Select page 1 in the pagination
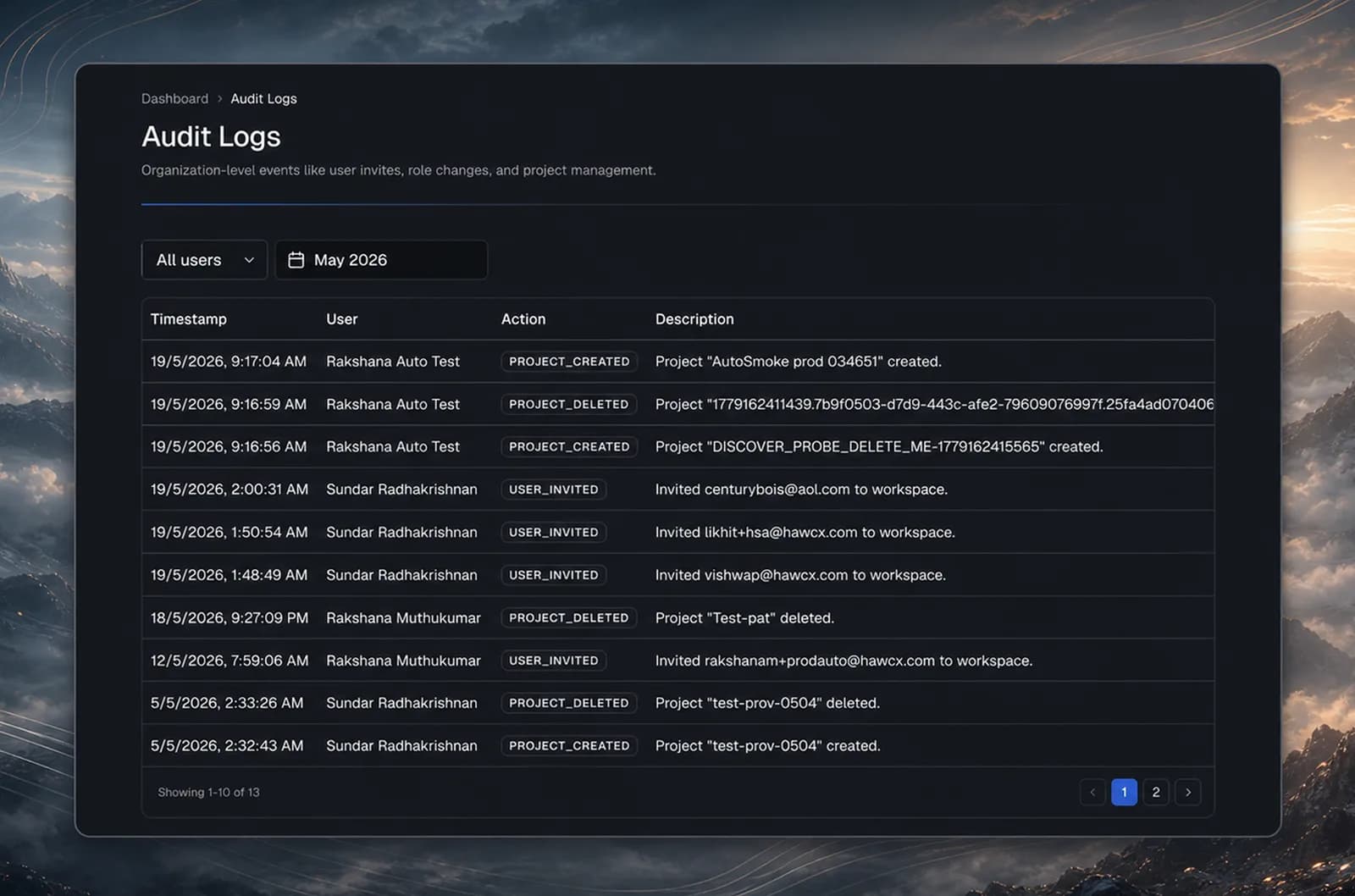The width and height of the screenshot is (1355, 896). pos(1124,792)
